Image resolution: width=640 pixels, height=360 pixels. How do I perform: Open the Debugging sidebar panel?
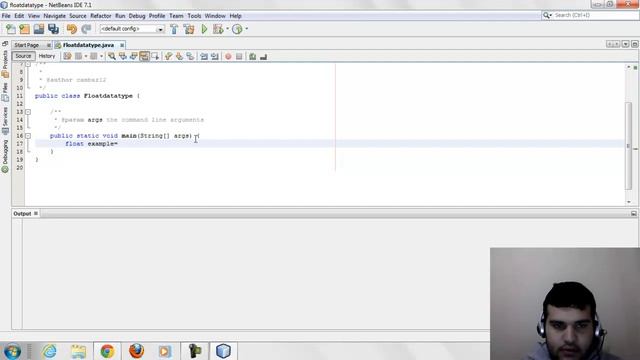click(5, 156)
